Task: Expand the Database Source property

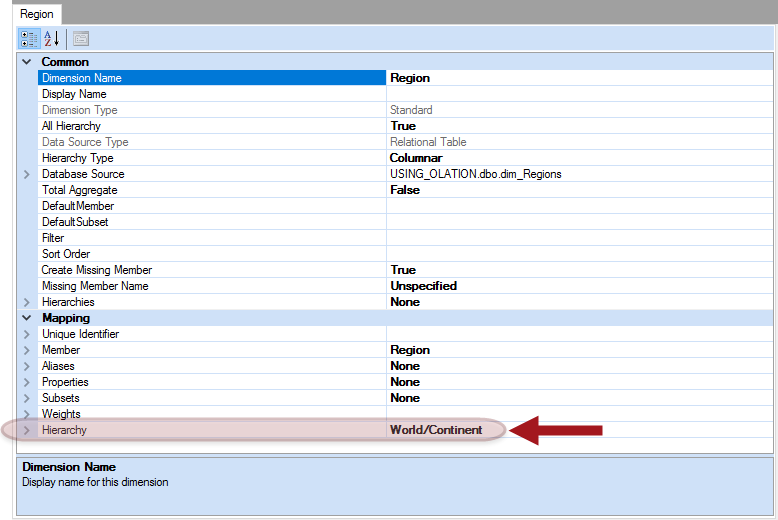Action: click(26, 174)
